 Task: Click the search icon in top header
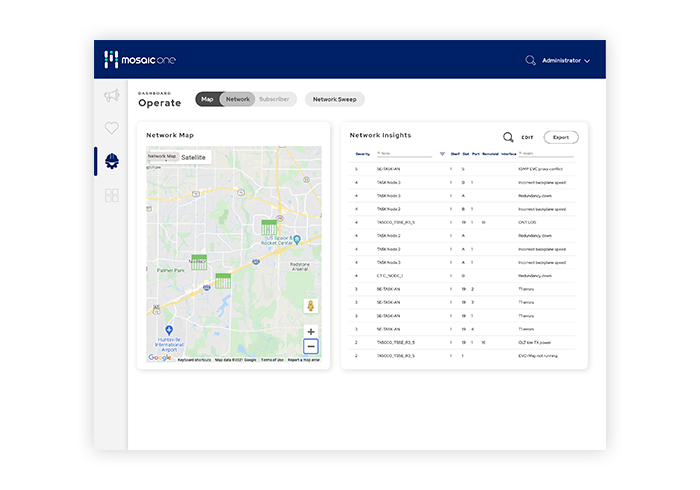coord(530,61)
